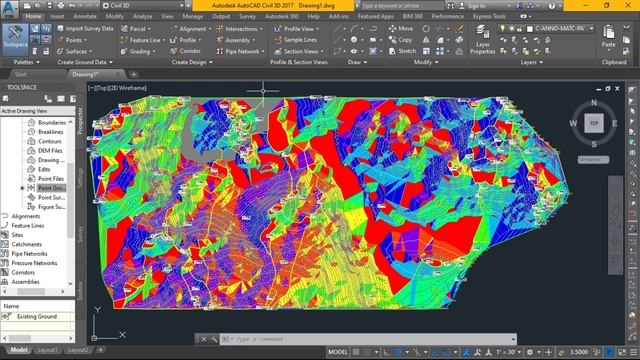Screen dimensions: 640x360
Task: Click the 2D Wireframe visual style label
Action: [x=127, y=88]
